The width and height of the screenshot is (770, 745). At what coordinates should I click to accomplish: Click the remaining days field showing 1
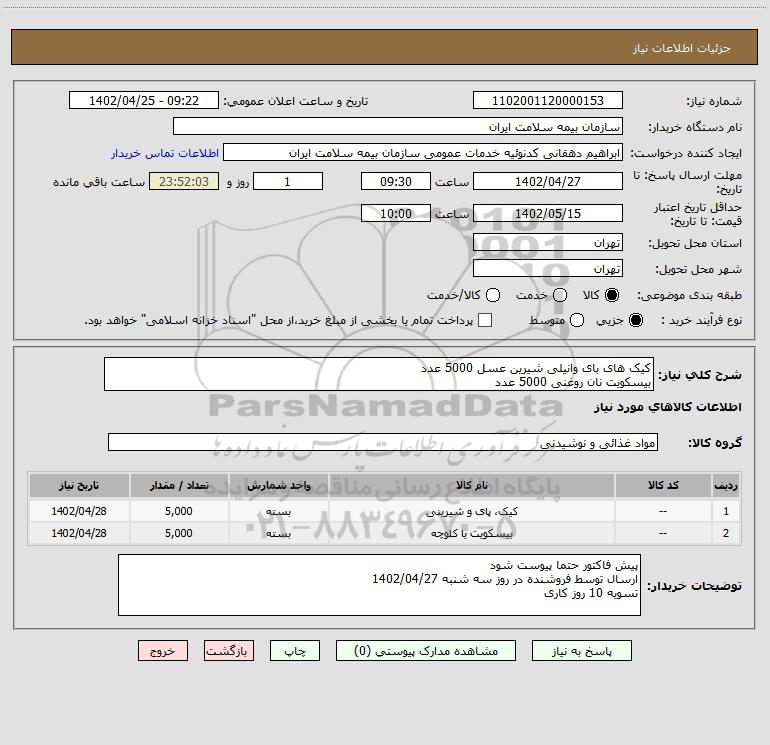[x=288, y=181]
